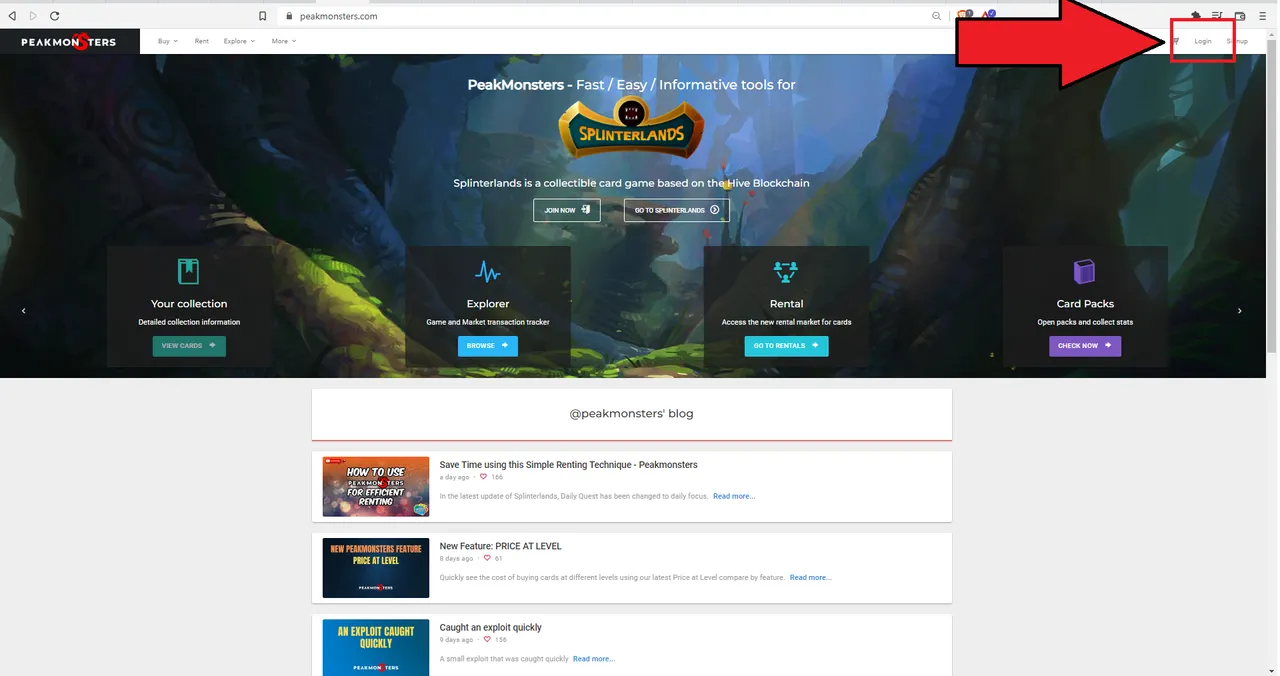Go to next carousel slide arrow

click(1240, 311)
